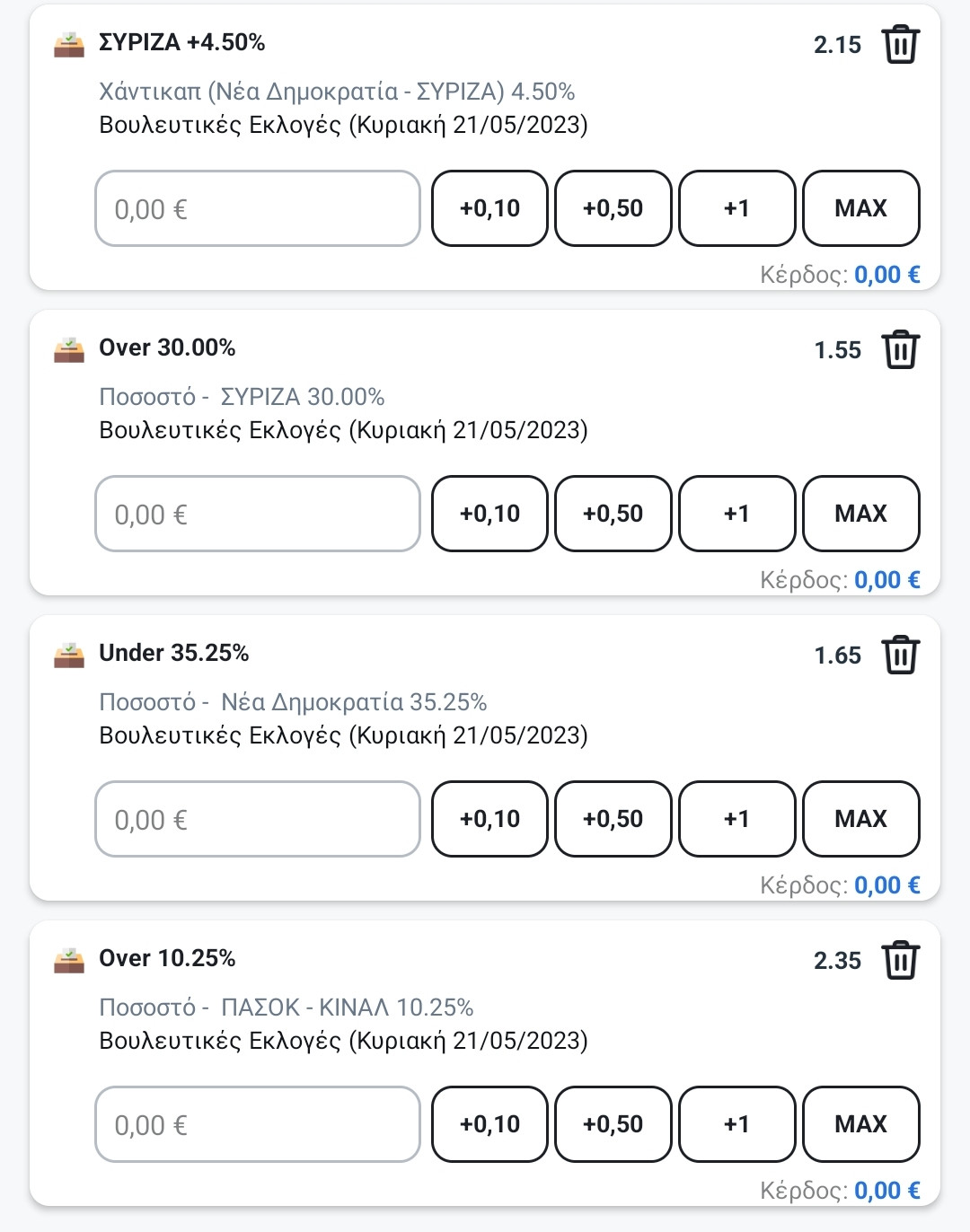Remove the Over 30.00% selection
The height and width of the screenshot is (1232, 970).
[900, 350]
